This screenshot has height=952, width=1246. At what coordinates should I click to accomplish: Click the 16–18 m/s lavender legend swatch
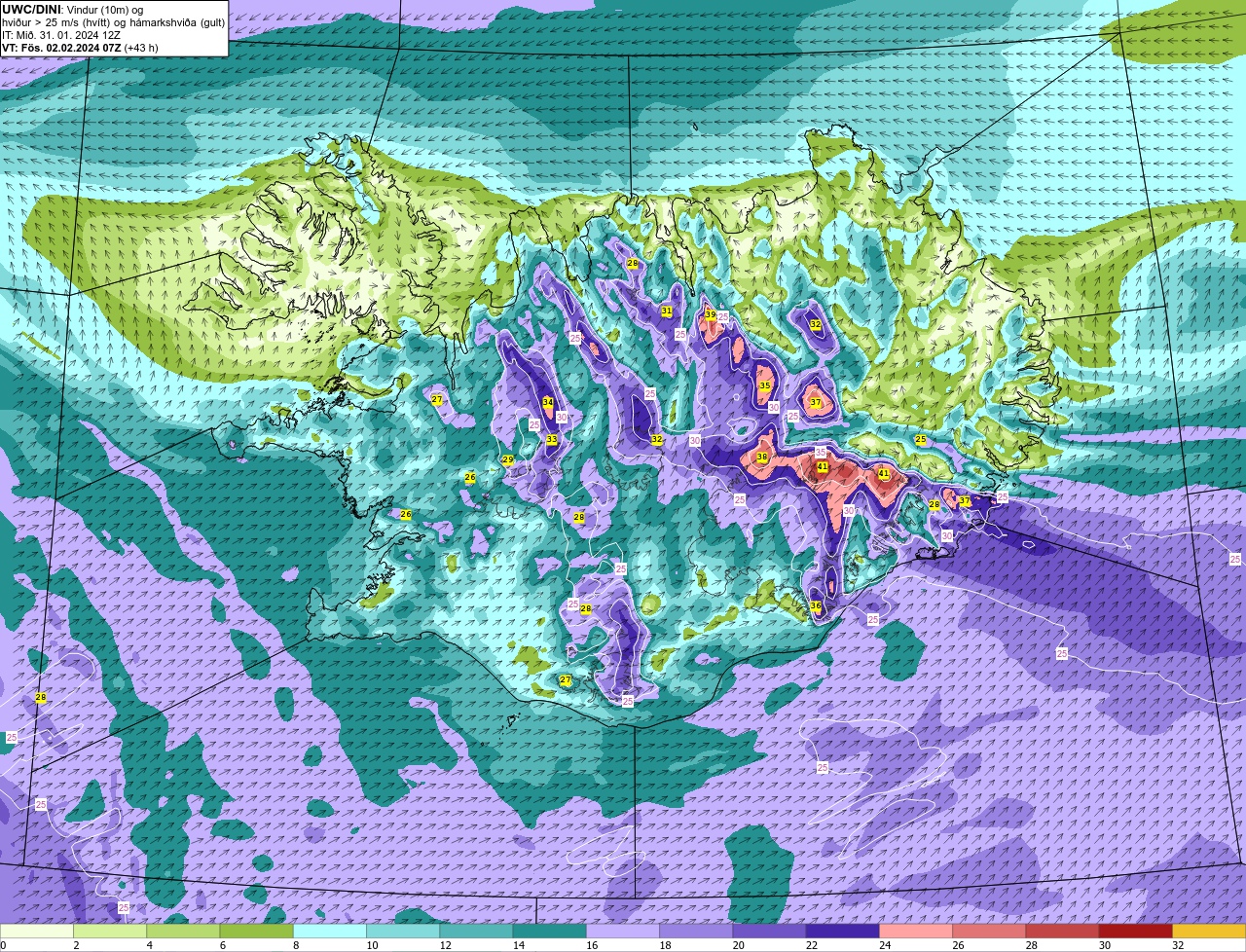623,932
